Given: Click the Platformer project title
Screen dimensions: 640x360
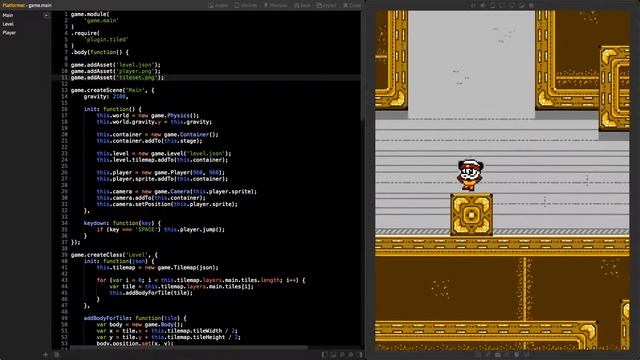Looking at the screenshot, I should point(13,5).
